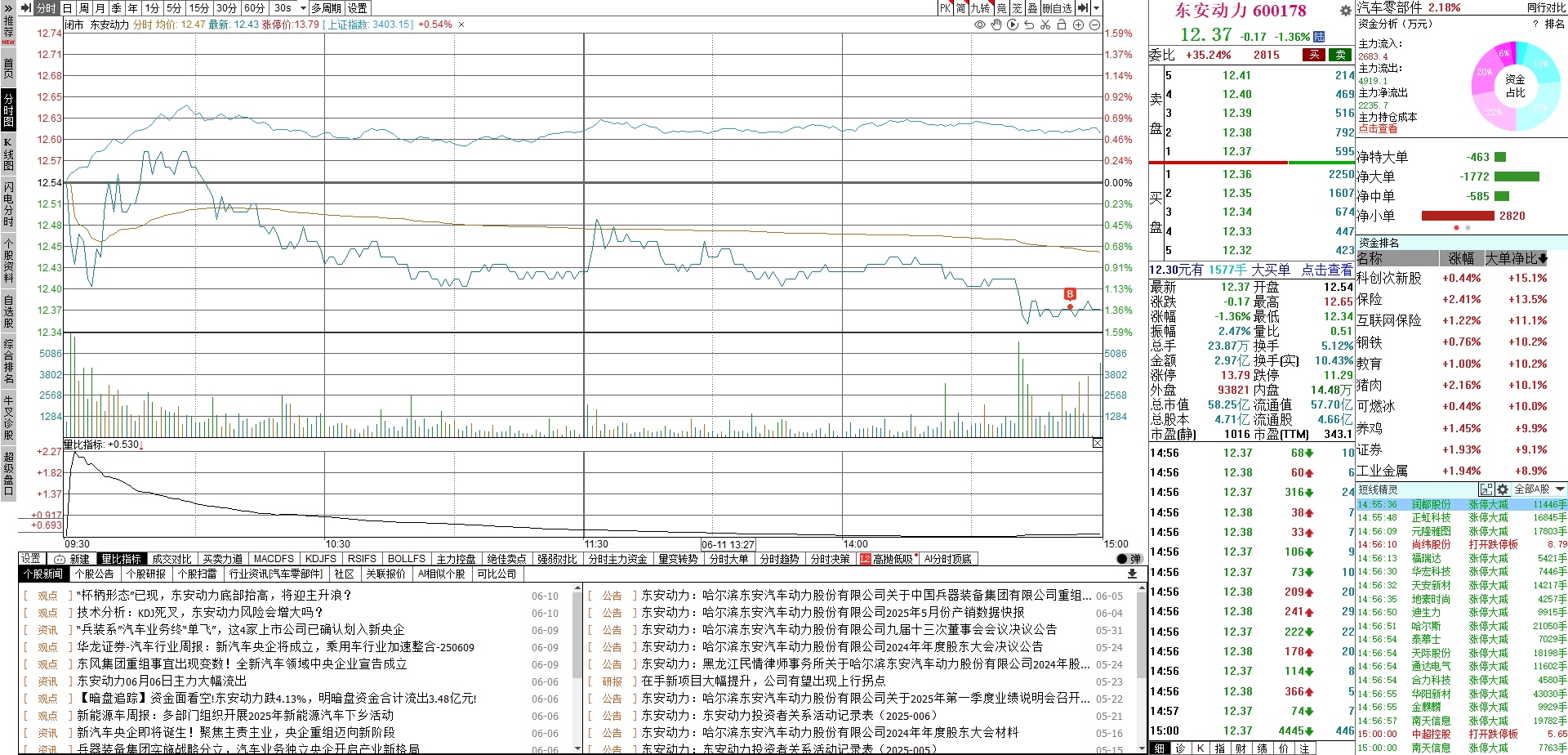The width and height of the screenshot is (1568, 755).
Task: Click 排名 link in 资金分析 header
Action: [x=1555, y=25]
